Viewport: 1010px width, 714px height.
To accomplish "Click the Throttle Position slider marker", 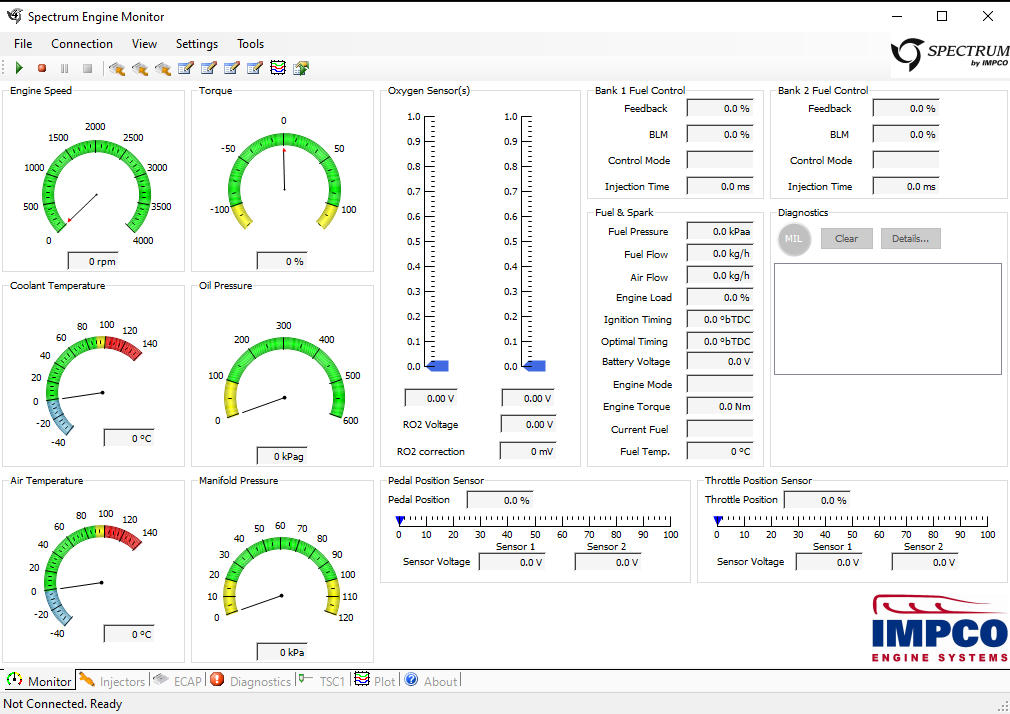I will pos(718,520).
